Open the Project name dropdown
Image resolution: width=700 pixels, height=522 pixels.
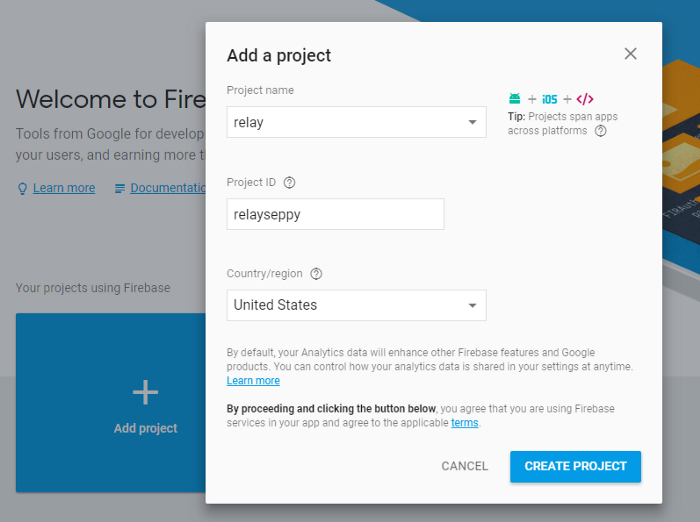[x=473, y=123]
